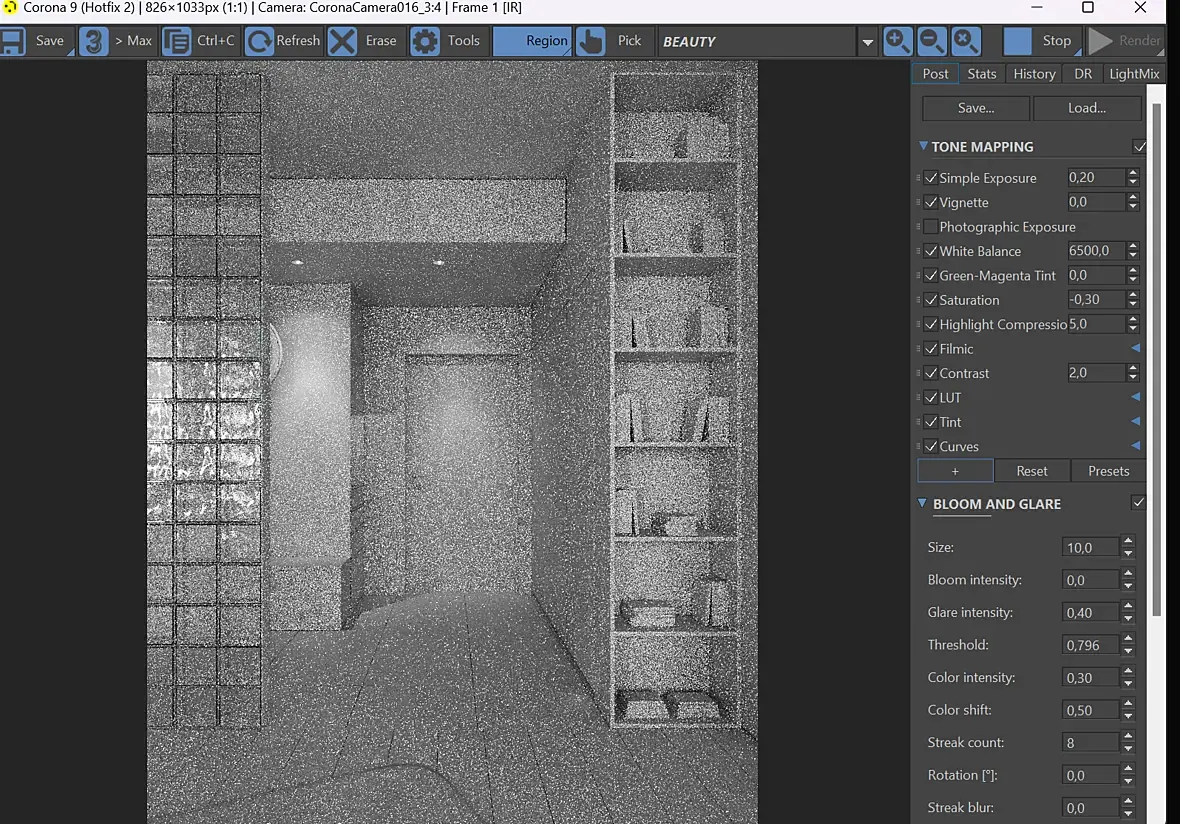Screen dimensions: 1180x824
Task: Click the Ctrl+C copy clipboard icon
Action: click(177, 41)
